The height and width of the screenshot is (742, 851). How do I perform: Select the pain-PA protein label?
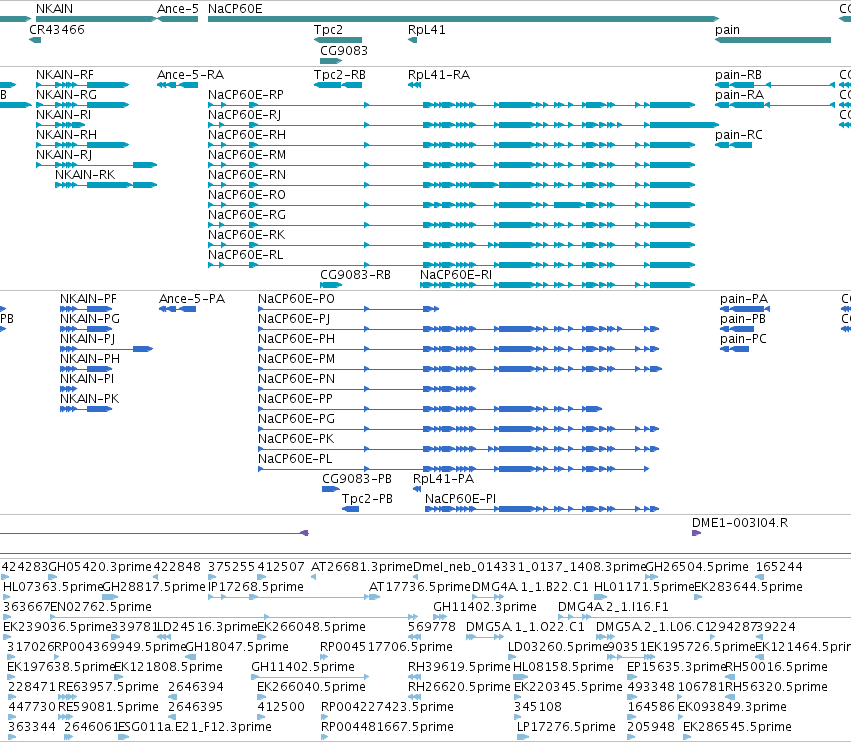(744, 299)
